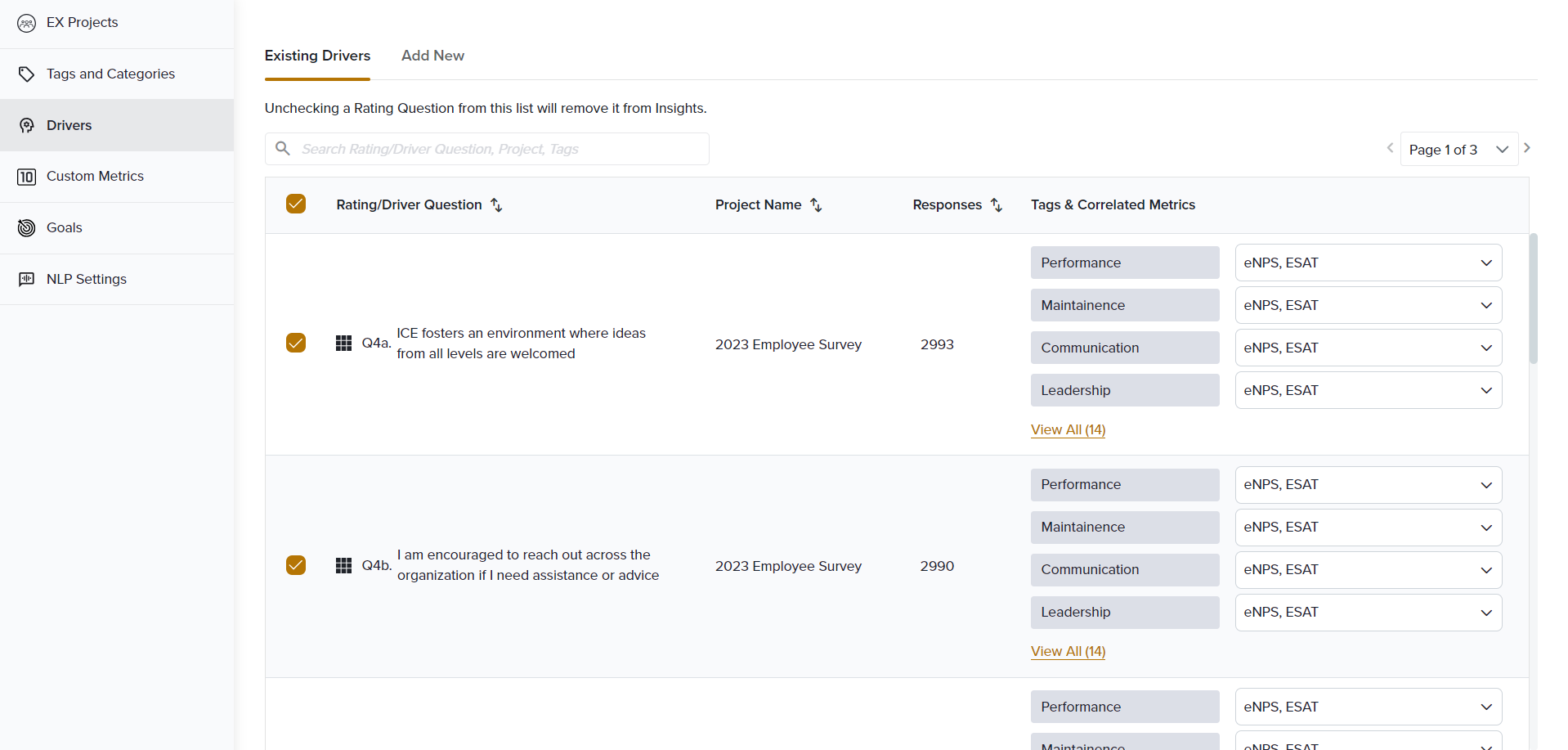Screen dimensions: 1568x750
Task: Go to next page arrow
Action: [x=1526, y=148]
